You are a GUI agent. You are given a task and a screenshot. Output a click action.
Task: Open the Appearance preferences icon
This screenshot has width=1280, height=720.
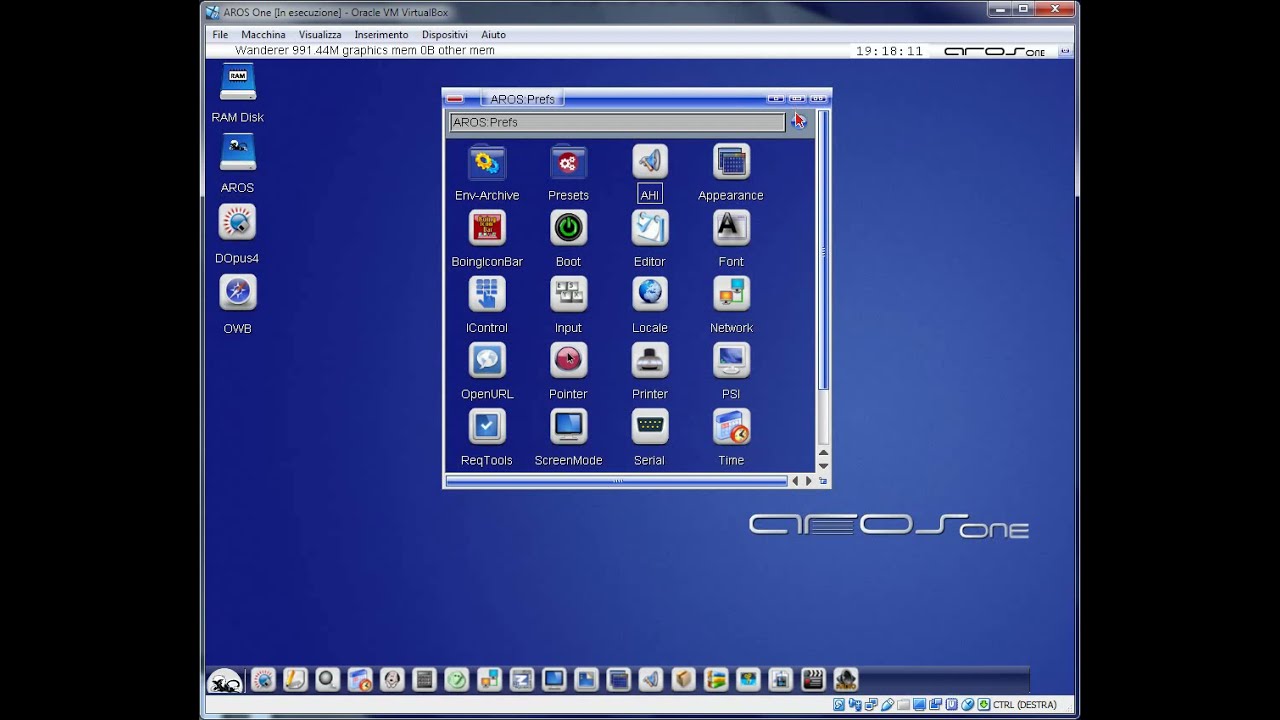731,161
